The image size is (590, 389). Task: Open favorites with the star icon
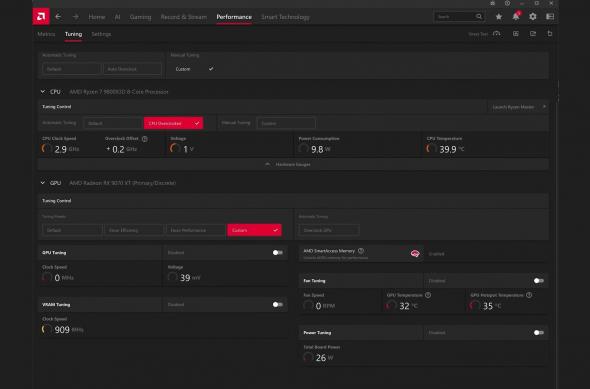click(499, 17)
